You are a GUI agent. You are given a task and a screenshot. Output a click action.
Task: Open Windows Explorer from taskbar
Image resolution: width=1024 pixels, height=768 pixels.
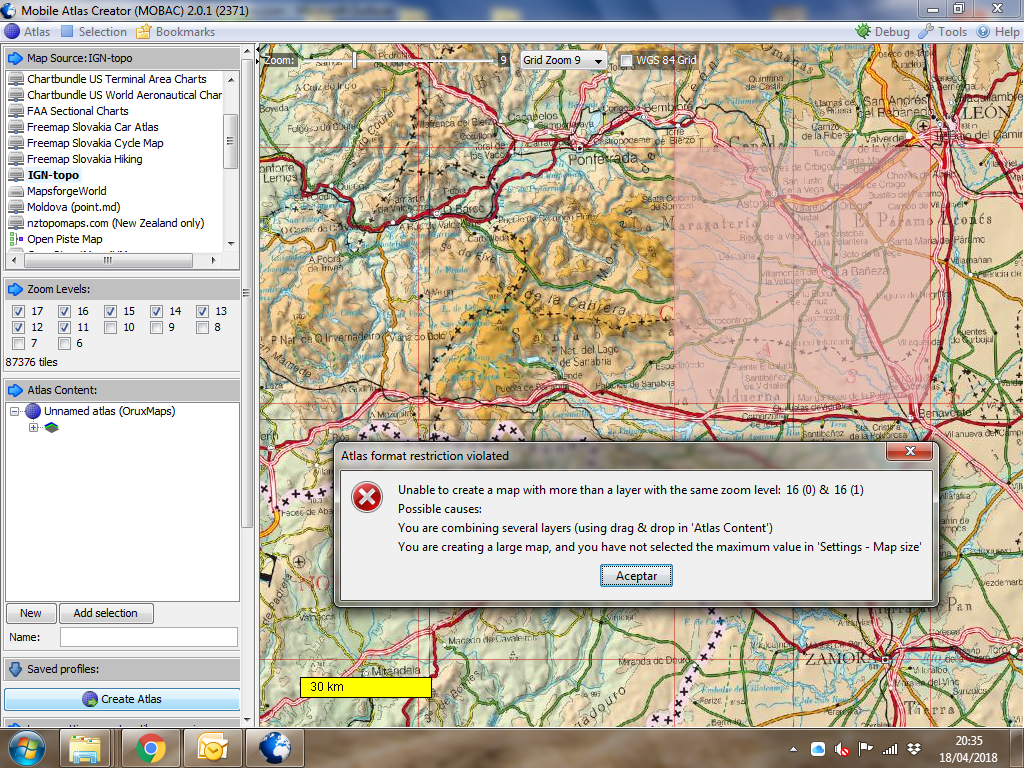(86, 748)
